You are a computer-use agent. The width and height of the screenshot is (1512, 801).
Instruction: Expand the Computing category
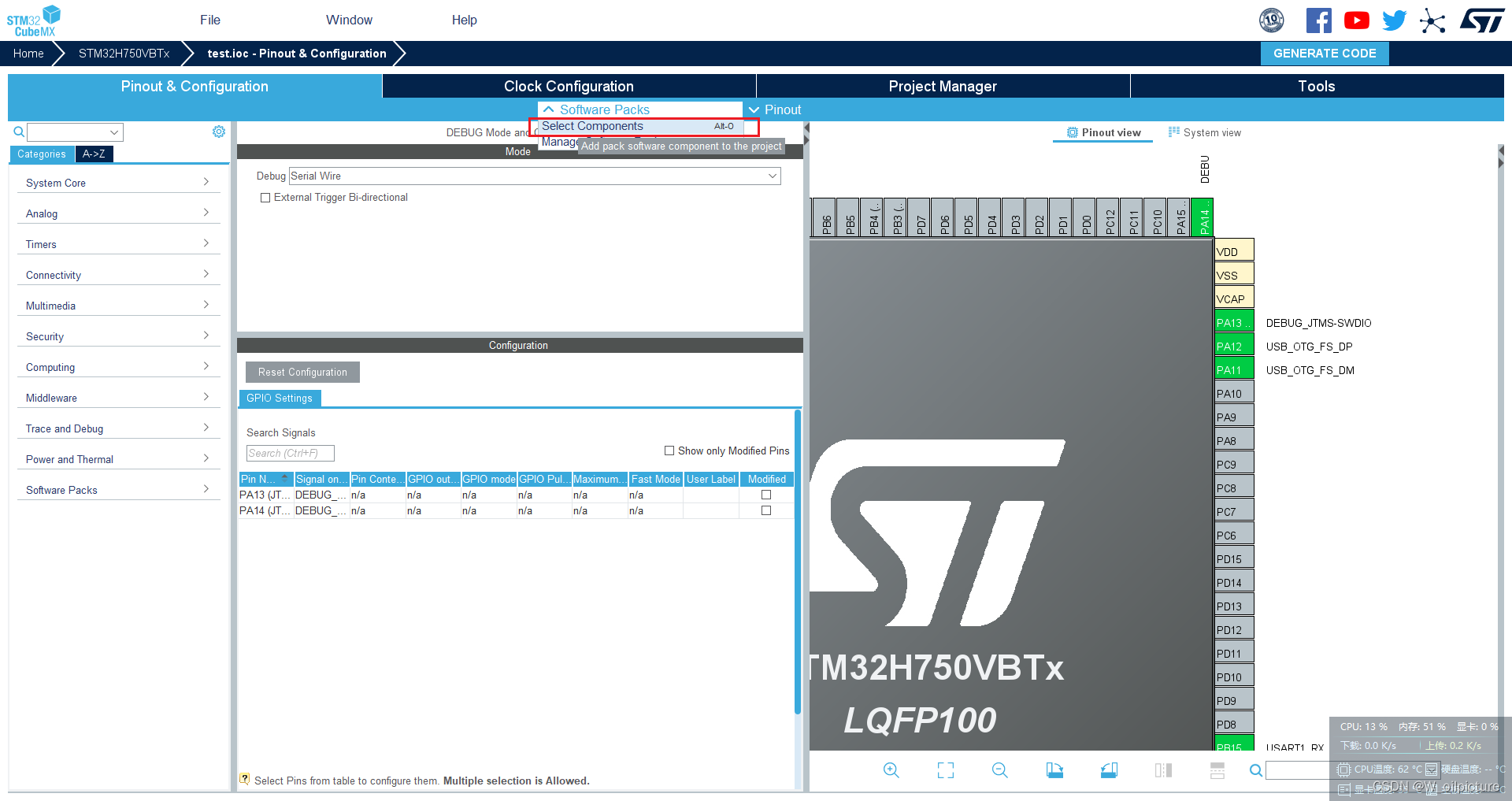pos(118,367)
